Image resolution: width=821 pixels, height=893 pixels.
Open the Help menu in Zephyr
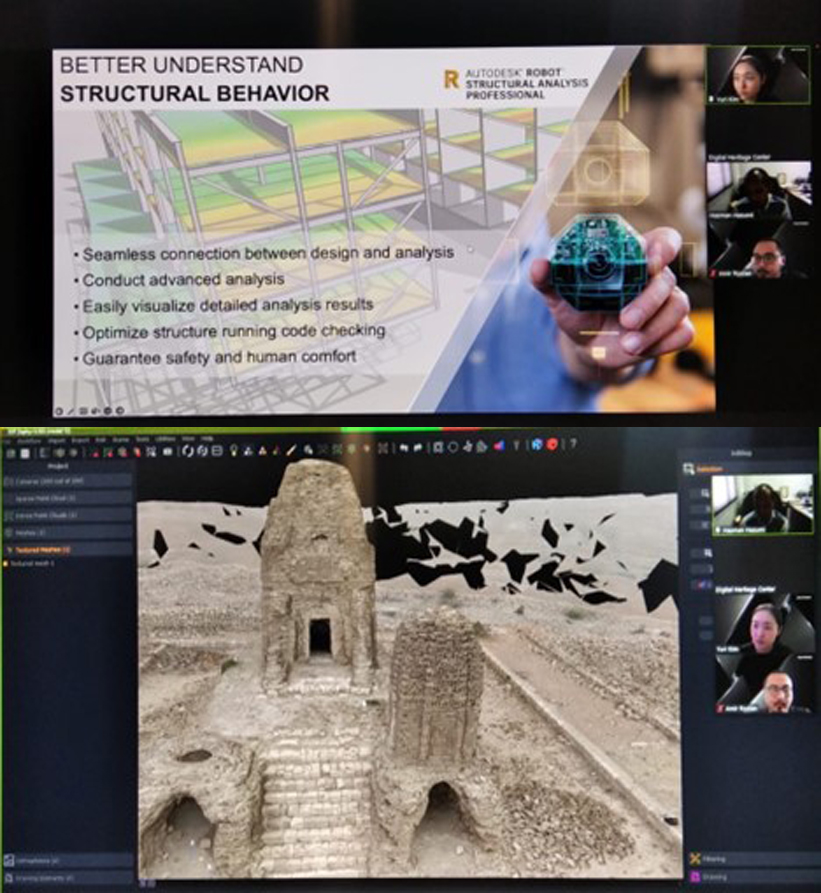coord(207,439)
